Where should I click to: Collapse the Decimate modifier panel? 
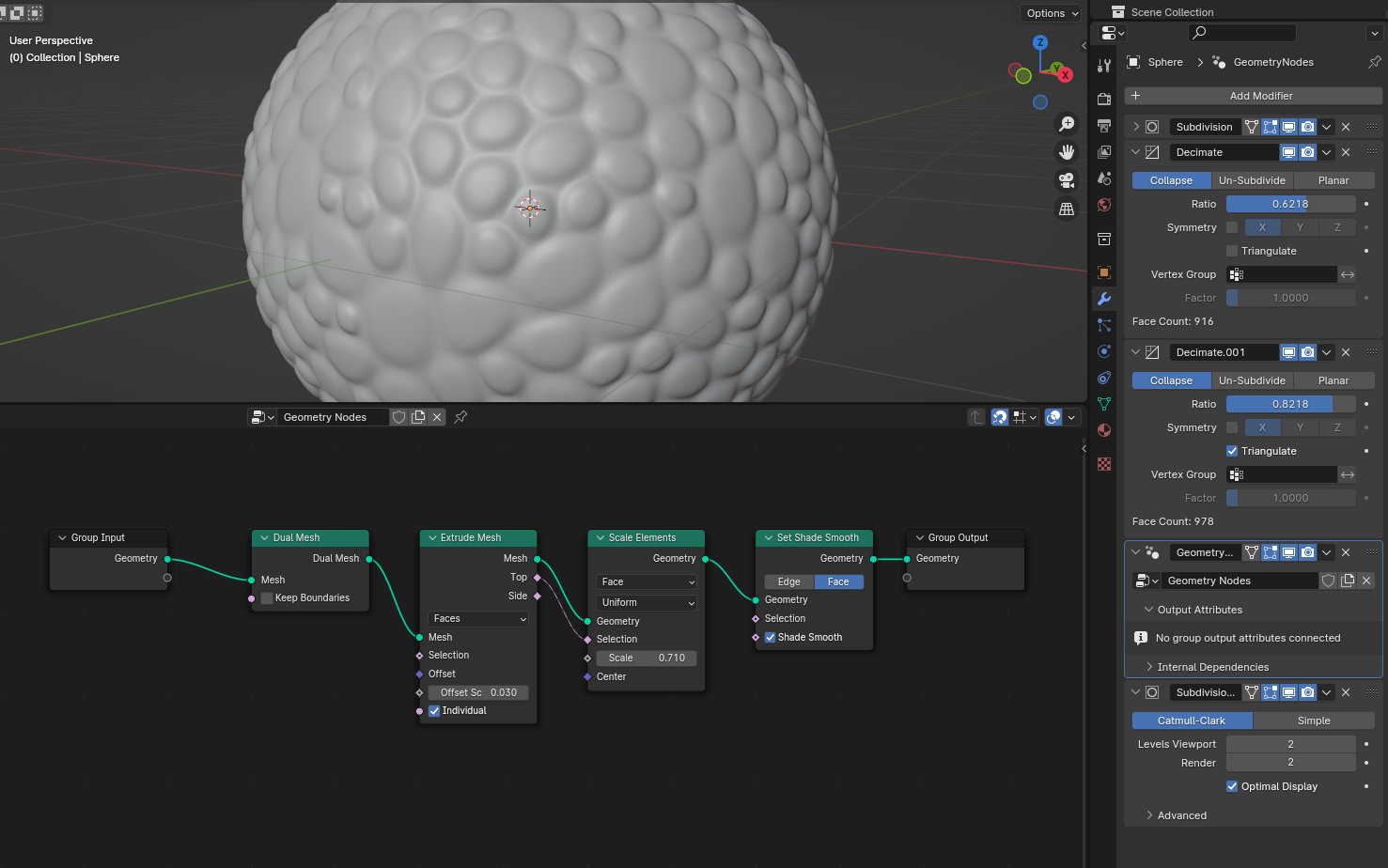point(1135,152)
